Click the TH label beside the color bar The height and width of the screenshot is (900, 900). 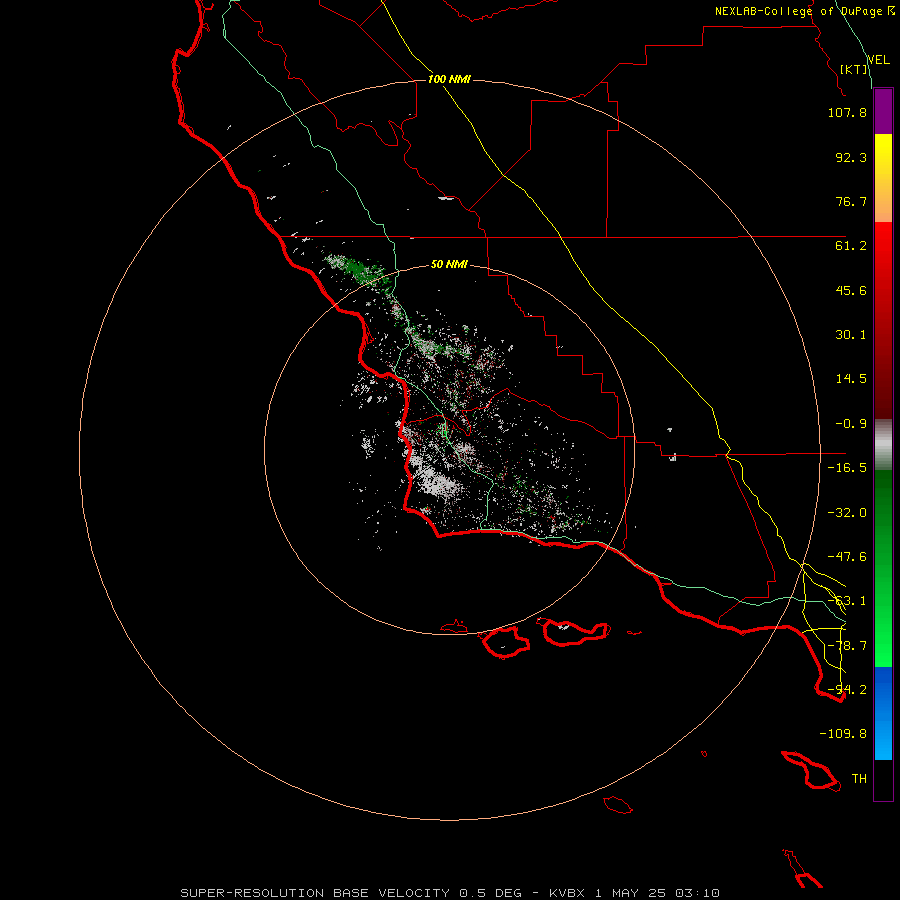click(859, 779)
